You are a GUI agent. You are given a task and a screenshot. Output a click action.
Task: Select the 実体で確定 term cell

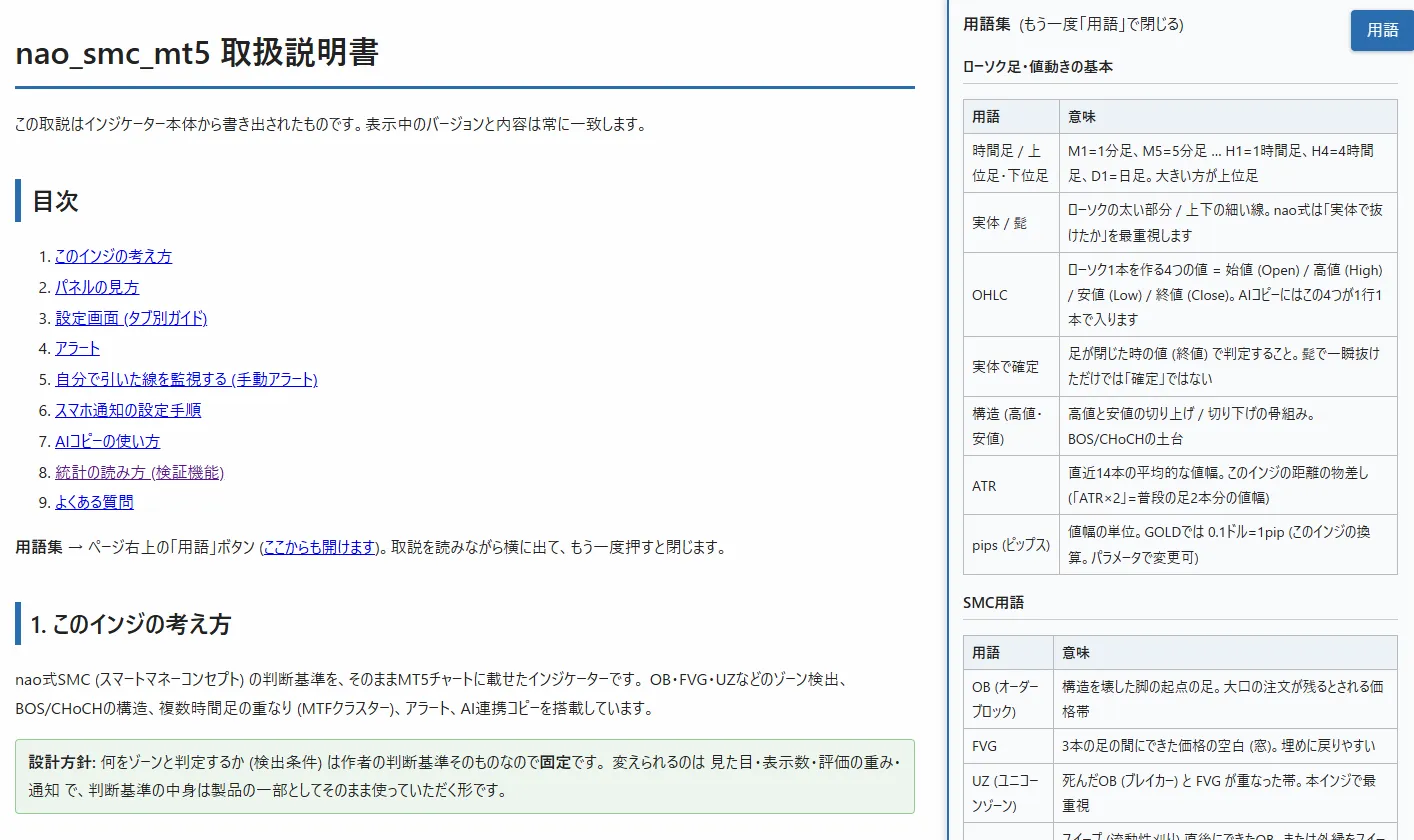[1011, 367]
